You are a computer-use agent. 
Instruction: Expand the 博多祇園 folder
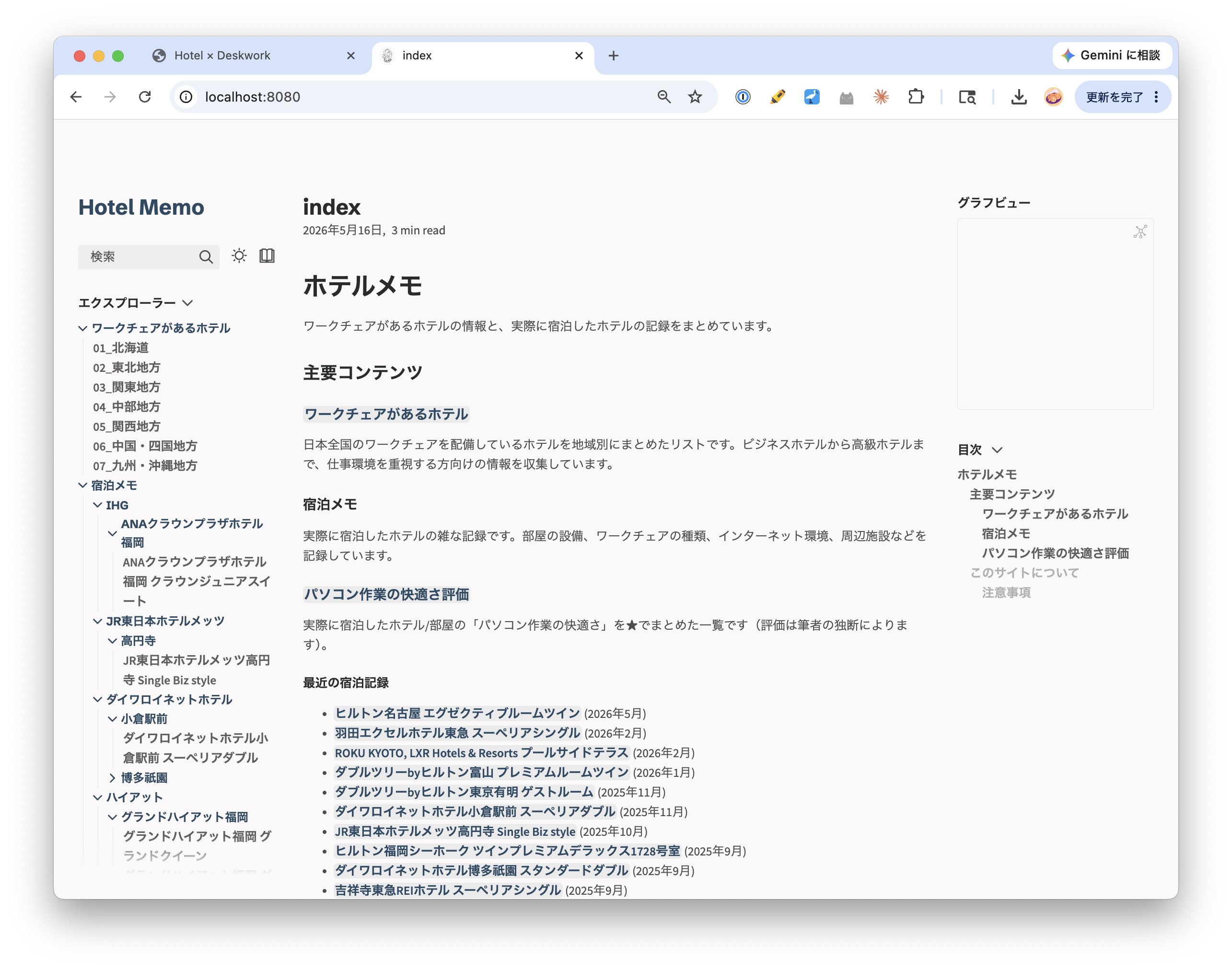(x=113, y=778)
